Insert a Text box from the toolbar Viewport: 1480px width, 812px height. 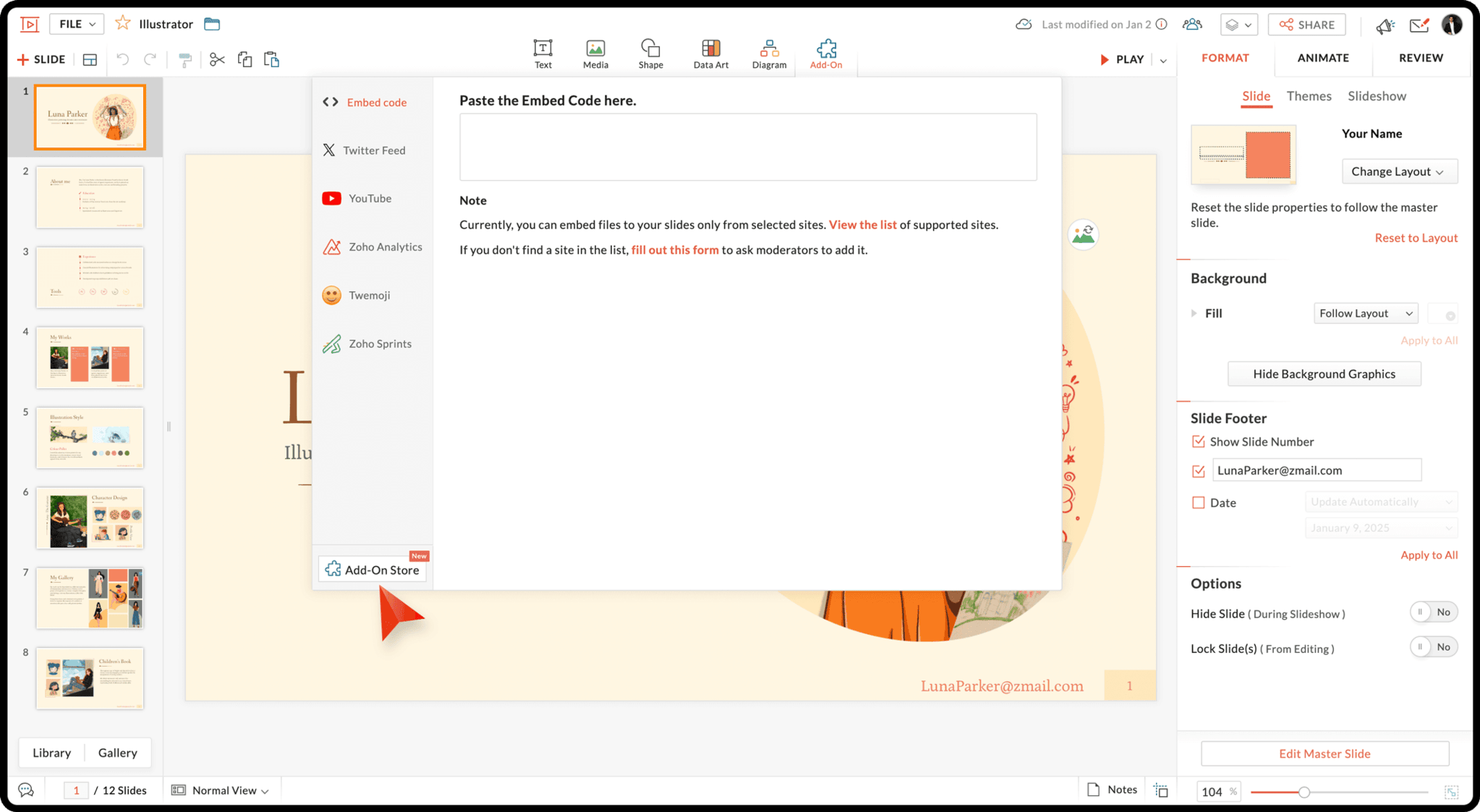[x=543, y=54]
